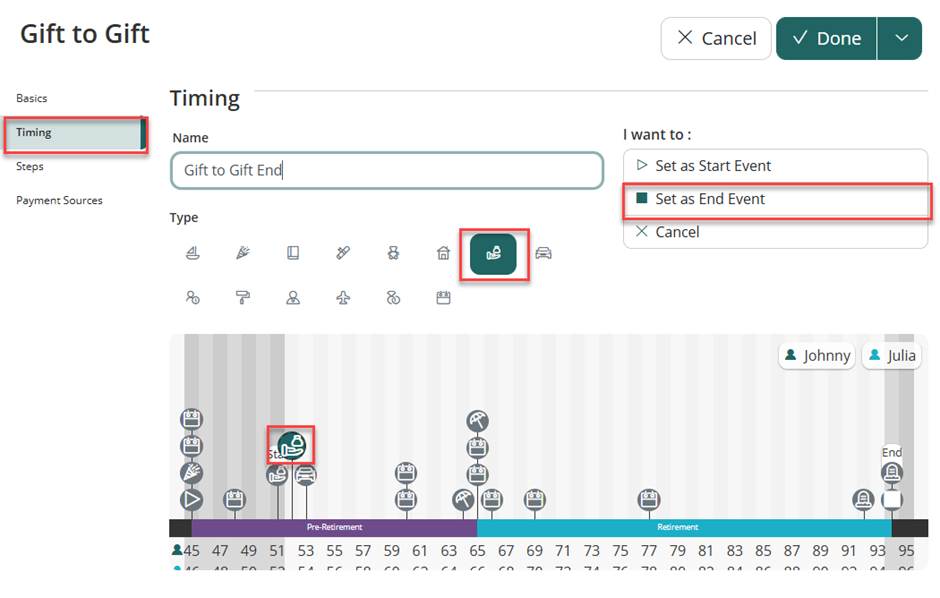Toggle Johnny's timeline visibility
Image resolution: width=940 pixels, height=598 pixels.
817,355
